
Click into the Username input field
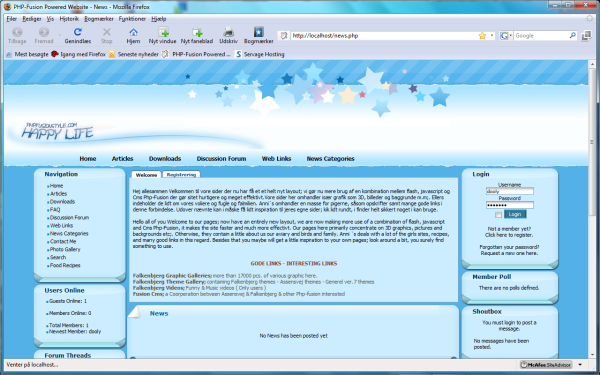tap(509, 191)
